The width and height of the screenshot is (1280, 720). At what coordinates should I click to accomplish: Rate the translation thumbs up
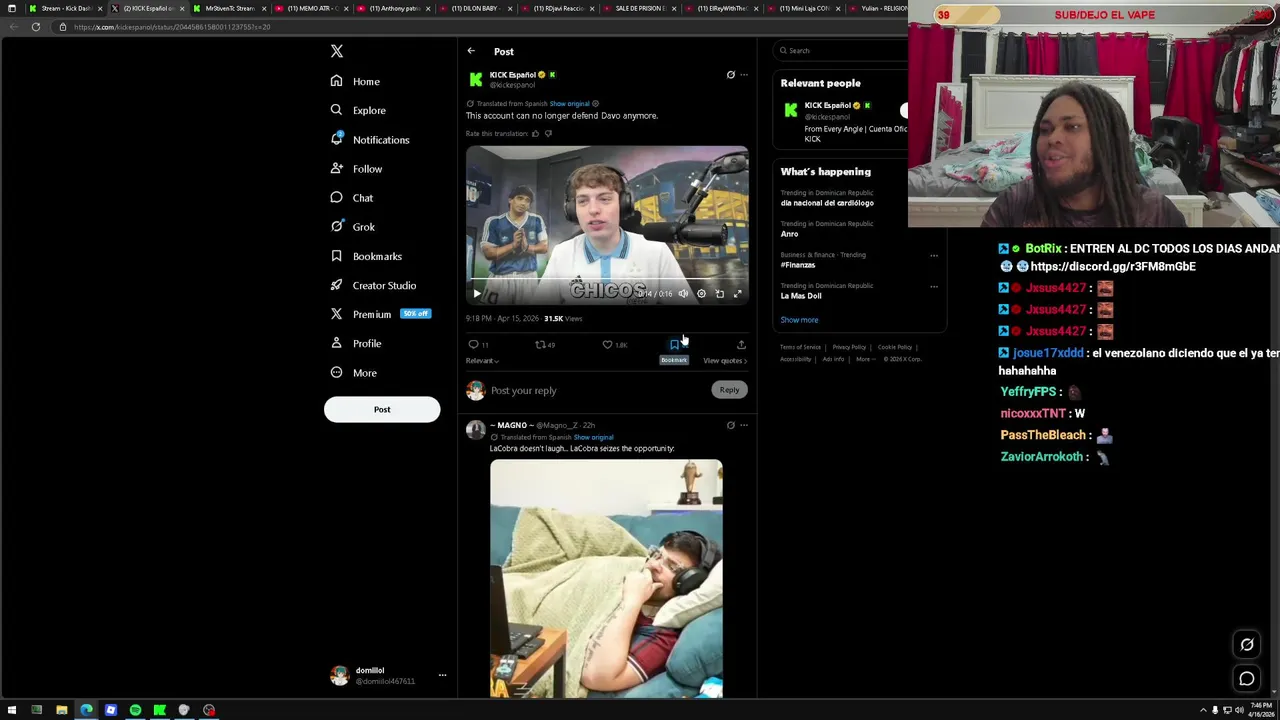click(x=535, y=133)
